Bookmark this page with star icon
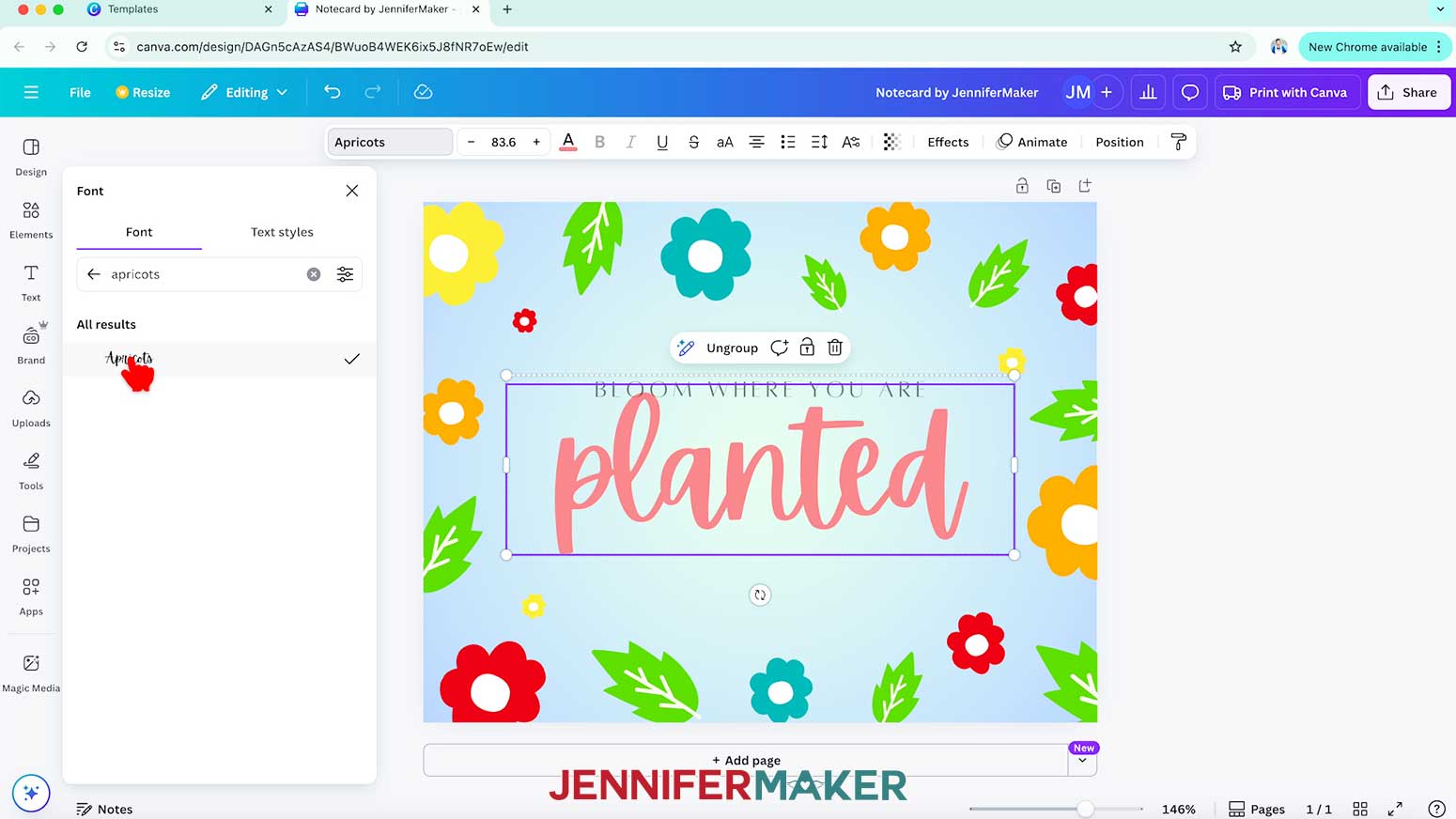 click(x=1235, y=46)
